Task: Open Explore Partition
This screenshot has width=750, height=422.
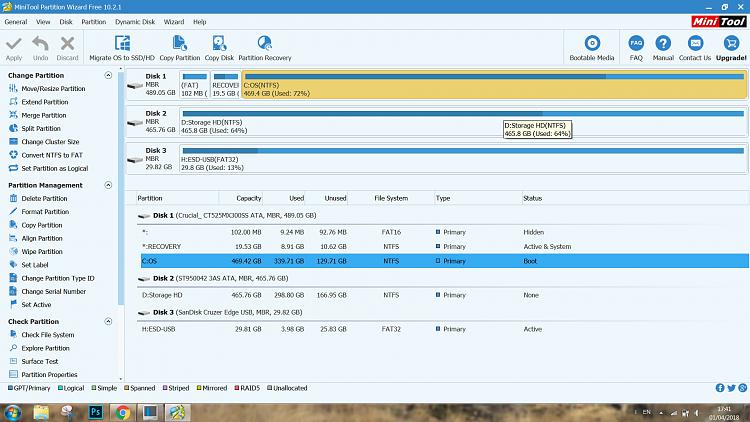Action: (x=45, y=348)
